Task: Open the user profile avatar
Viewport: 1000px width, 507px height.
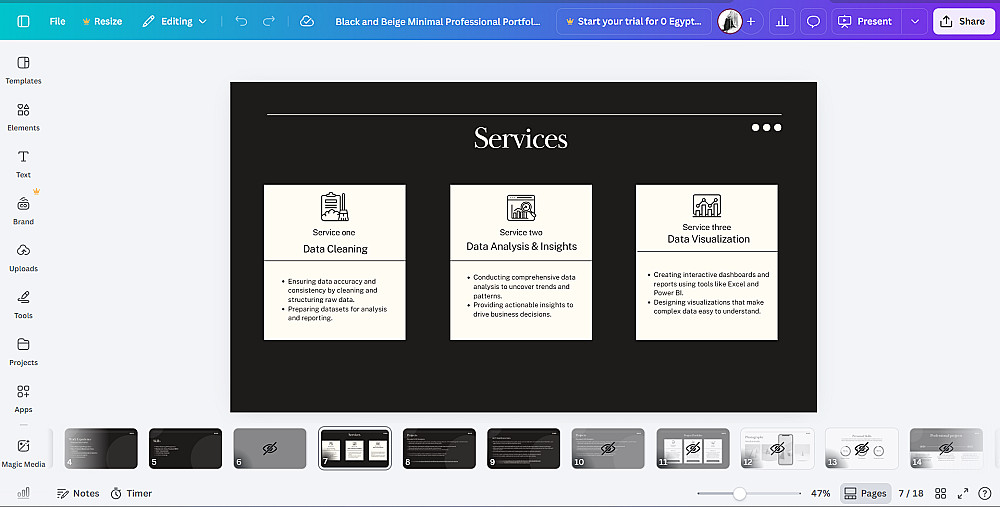Action: pos(730,21)
